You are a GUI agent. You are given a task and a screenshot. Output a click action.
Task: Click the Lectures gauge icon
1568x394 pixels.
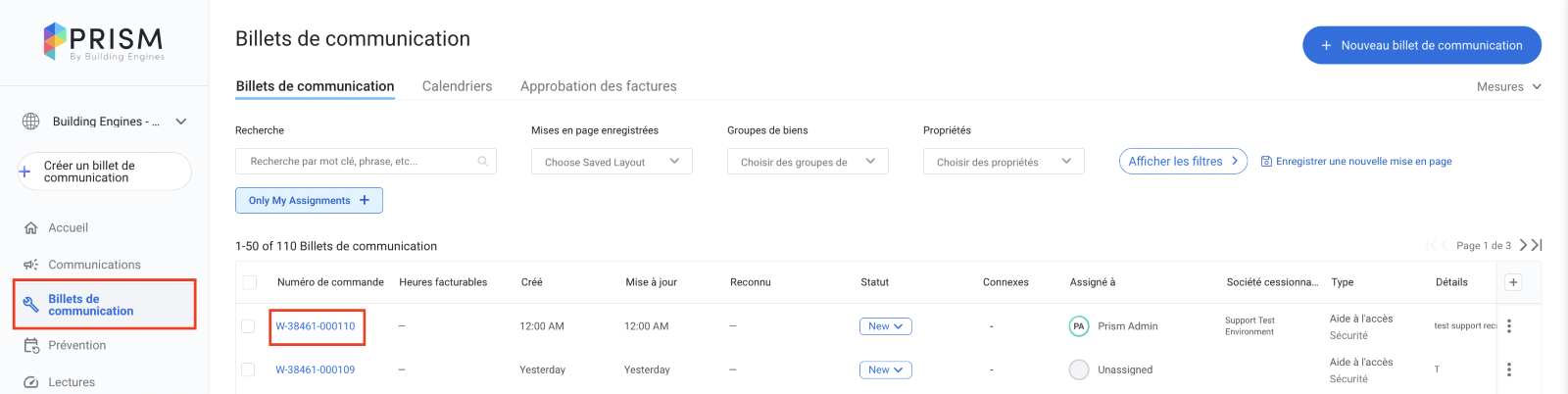point(30,382)
